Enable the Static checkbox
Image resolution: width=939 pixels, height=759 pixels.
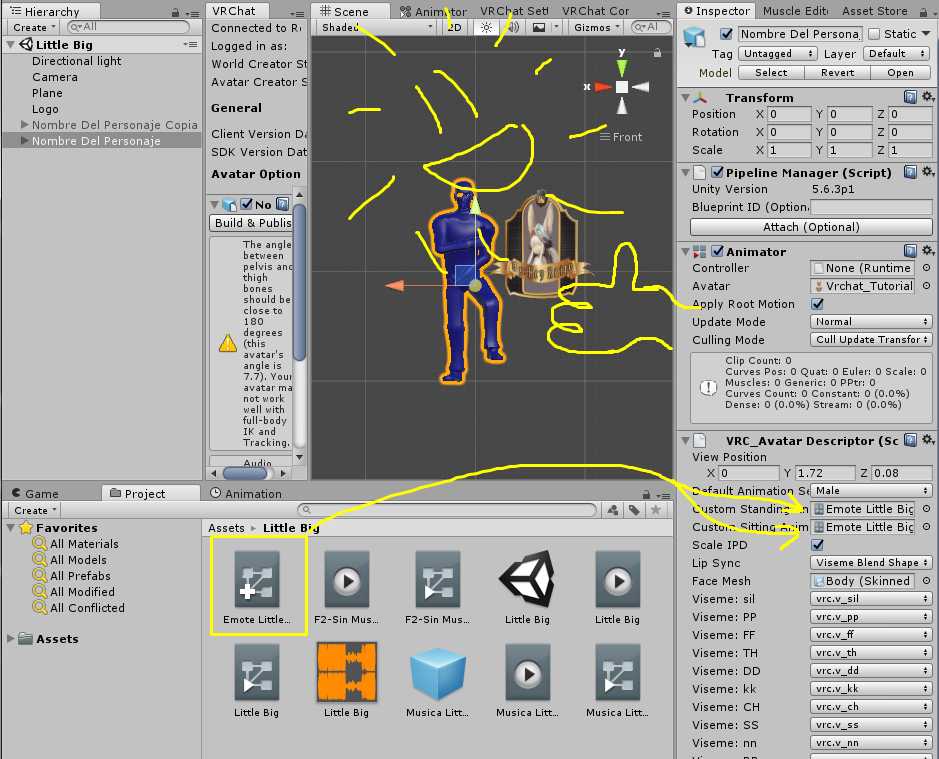(x=874, y=34)
